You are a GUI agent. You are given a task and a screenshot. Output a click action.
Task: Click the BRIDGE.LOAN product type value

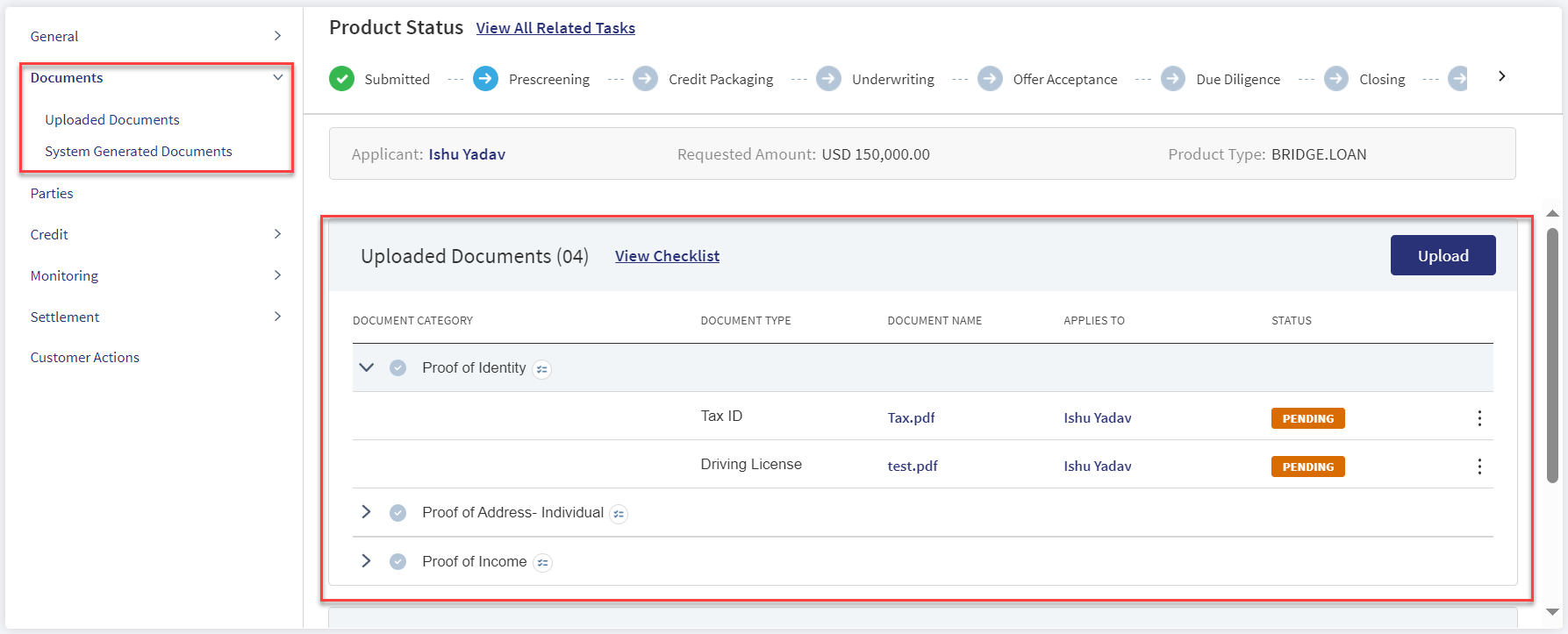1319,154
